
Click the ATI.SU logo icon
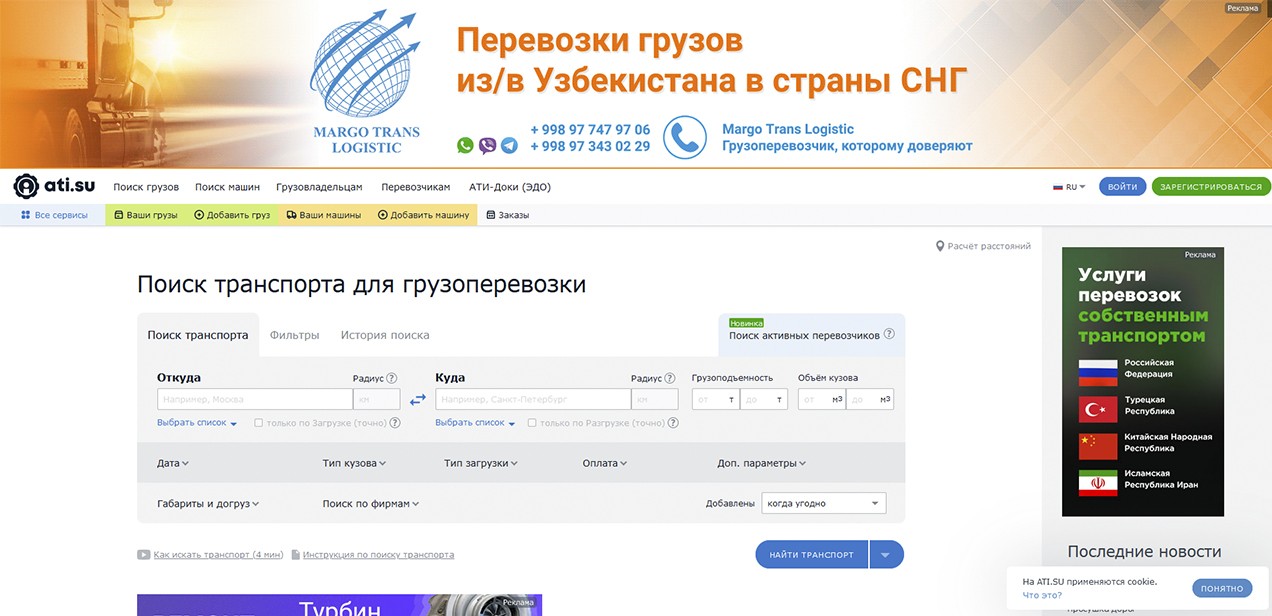(25, 186)
